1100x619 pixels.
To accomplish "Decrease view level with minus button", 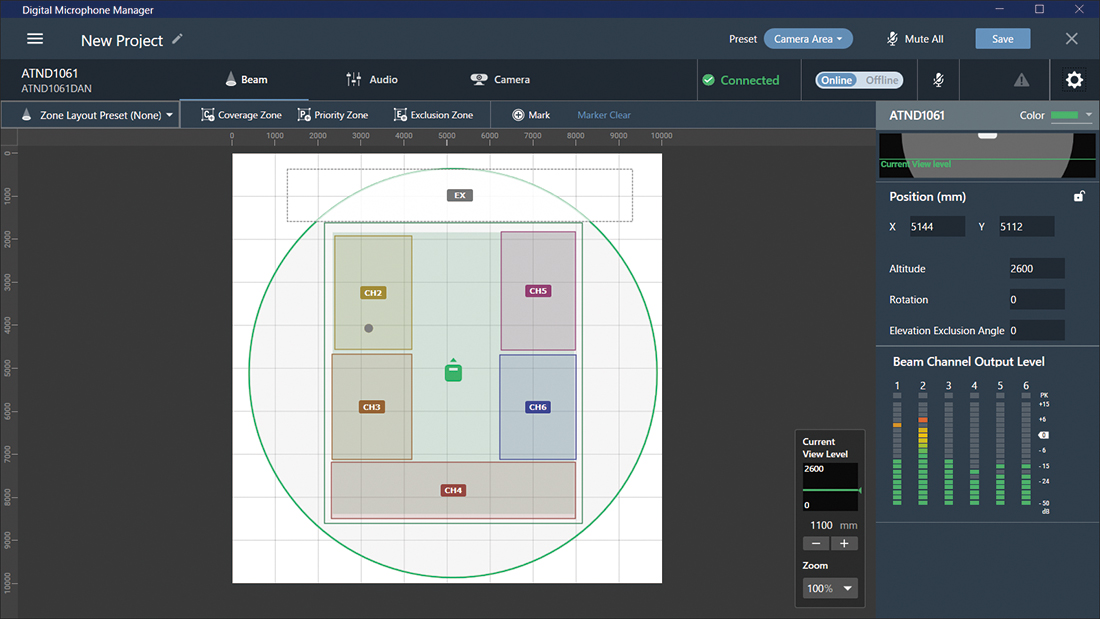I will [816, 544].
